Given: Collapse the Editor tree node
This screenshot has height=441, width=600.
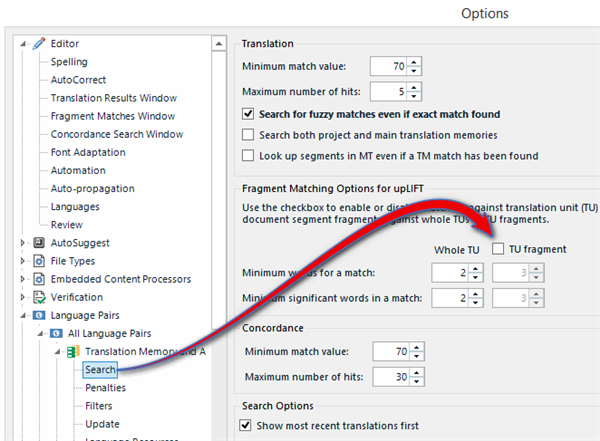Looking at the screenshot, I should (23, 44).
